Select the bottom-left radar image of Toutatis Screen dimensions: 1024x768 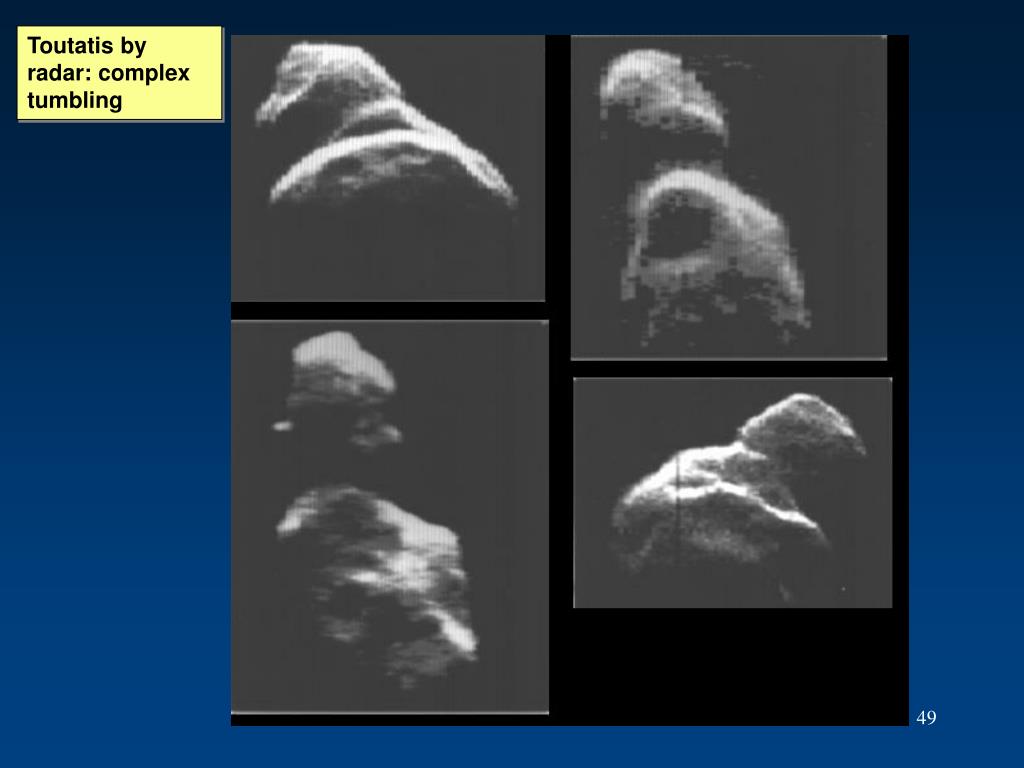point(390,517)
